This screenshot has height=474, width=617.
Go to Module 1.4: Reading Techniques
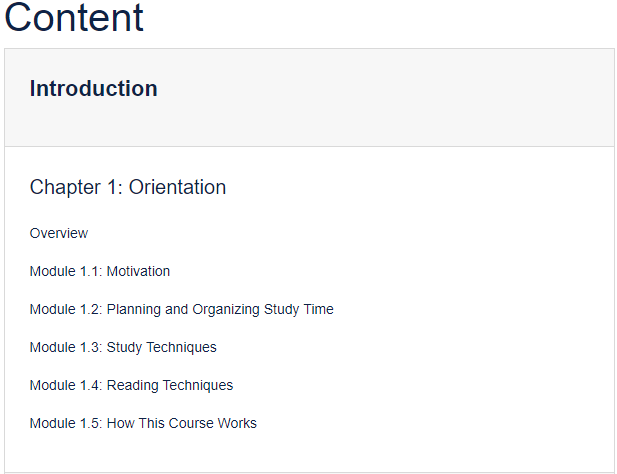pyautogui.click(x=131, y=385)
